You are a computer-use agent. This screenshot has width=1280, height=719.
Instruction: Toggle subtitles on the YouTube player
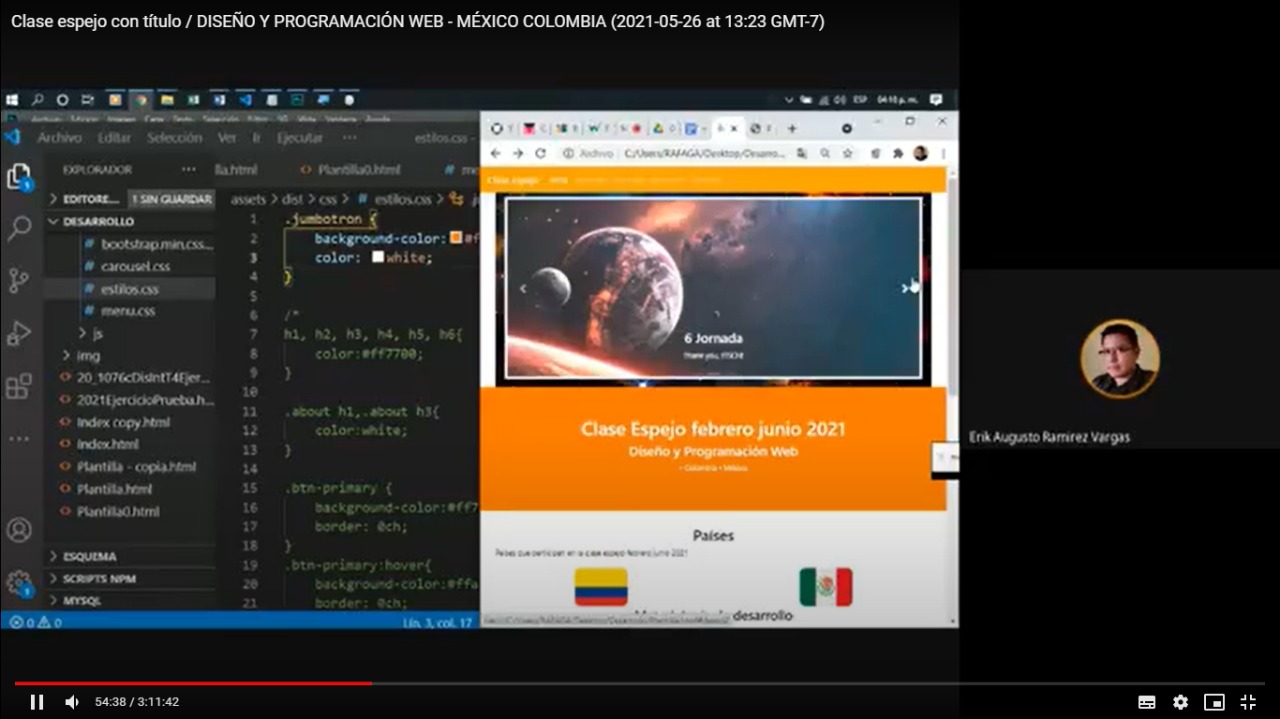pos(1147,702)
